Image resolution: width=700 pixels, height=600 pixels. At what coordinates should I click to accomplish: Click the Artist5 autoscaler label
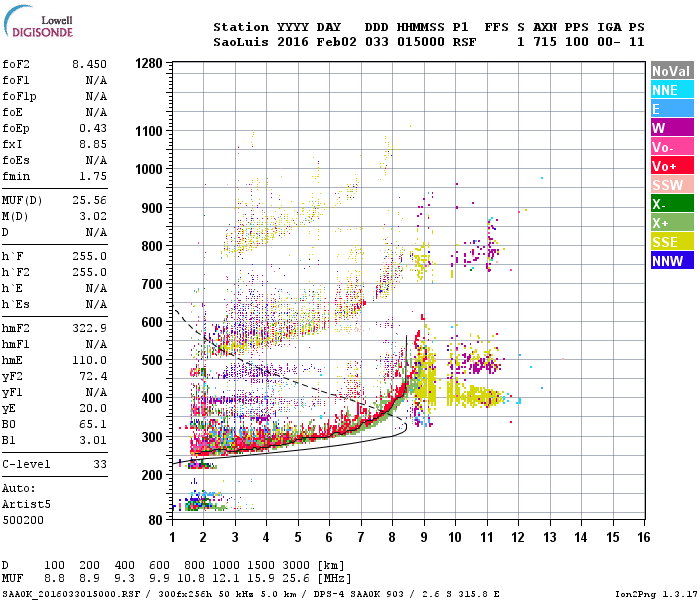pyautogui.click(x=26, y=504)
